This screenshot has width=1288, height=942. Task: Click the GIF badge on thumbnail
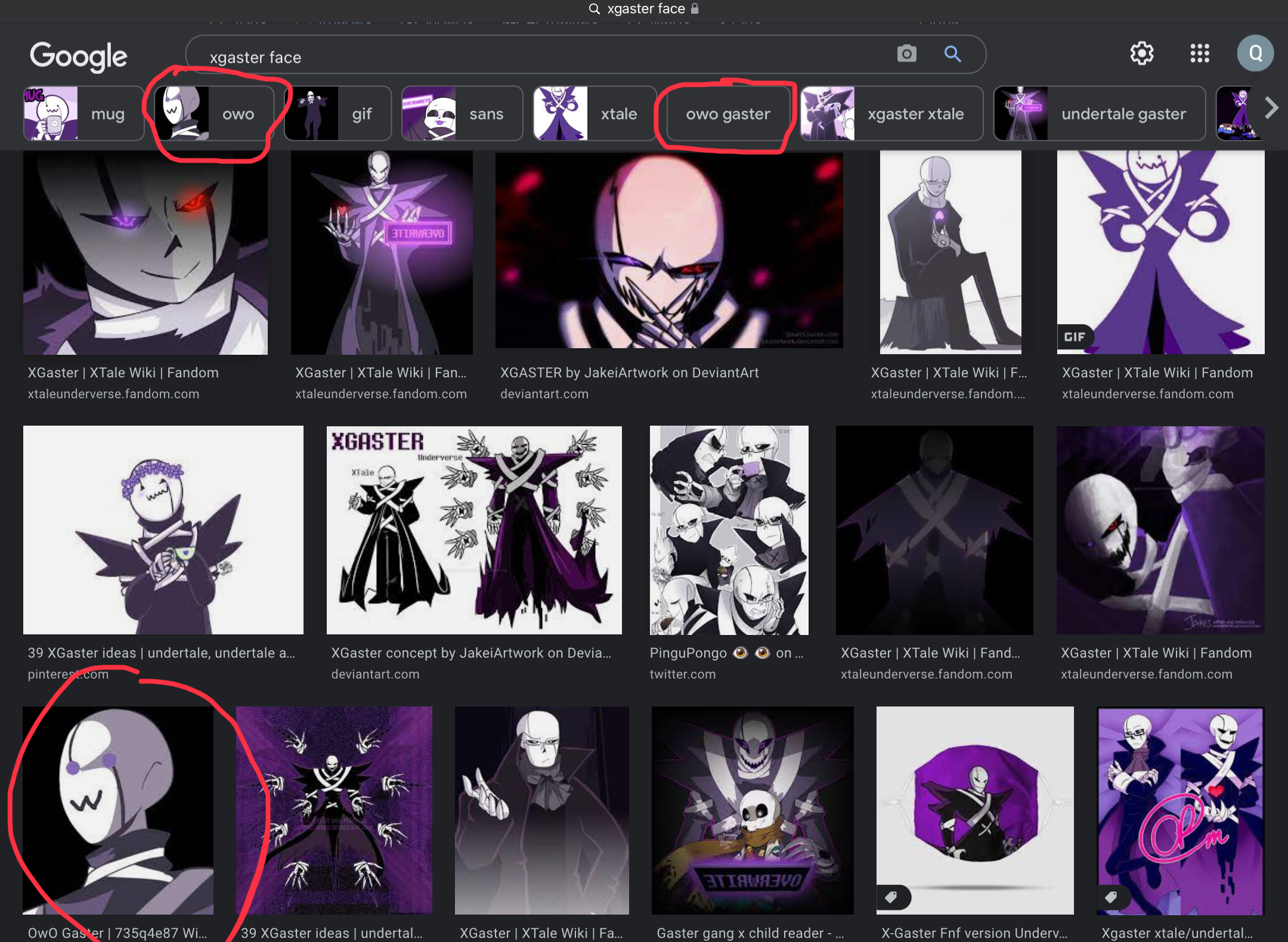pyautogui.click(x=1075, y=337)
